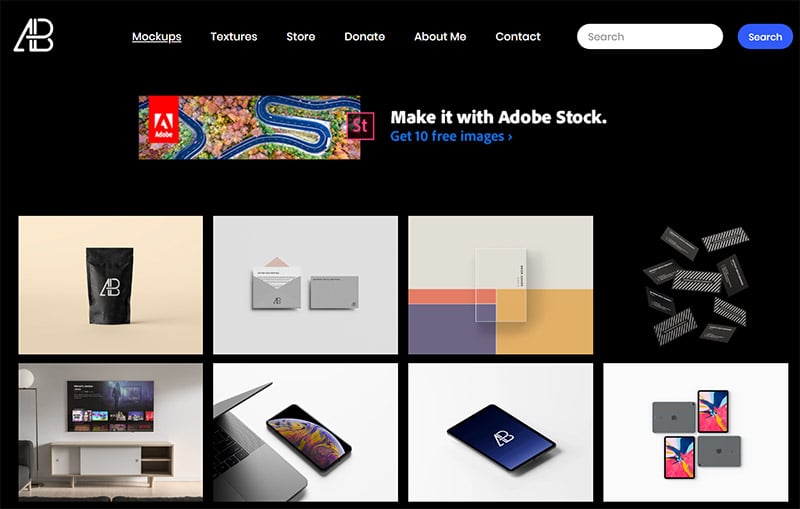Open the isometric dark blue iPad mockup
This screenshot has width=800, height=509.
[x=501, y=432]
